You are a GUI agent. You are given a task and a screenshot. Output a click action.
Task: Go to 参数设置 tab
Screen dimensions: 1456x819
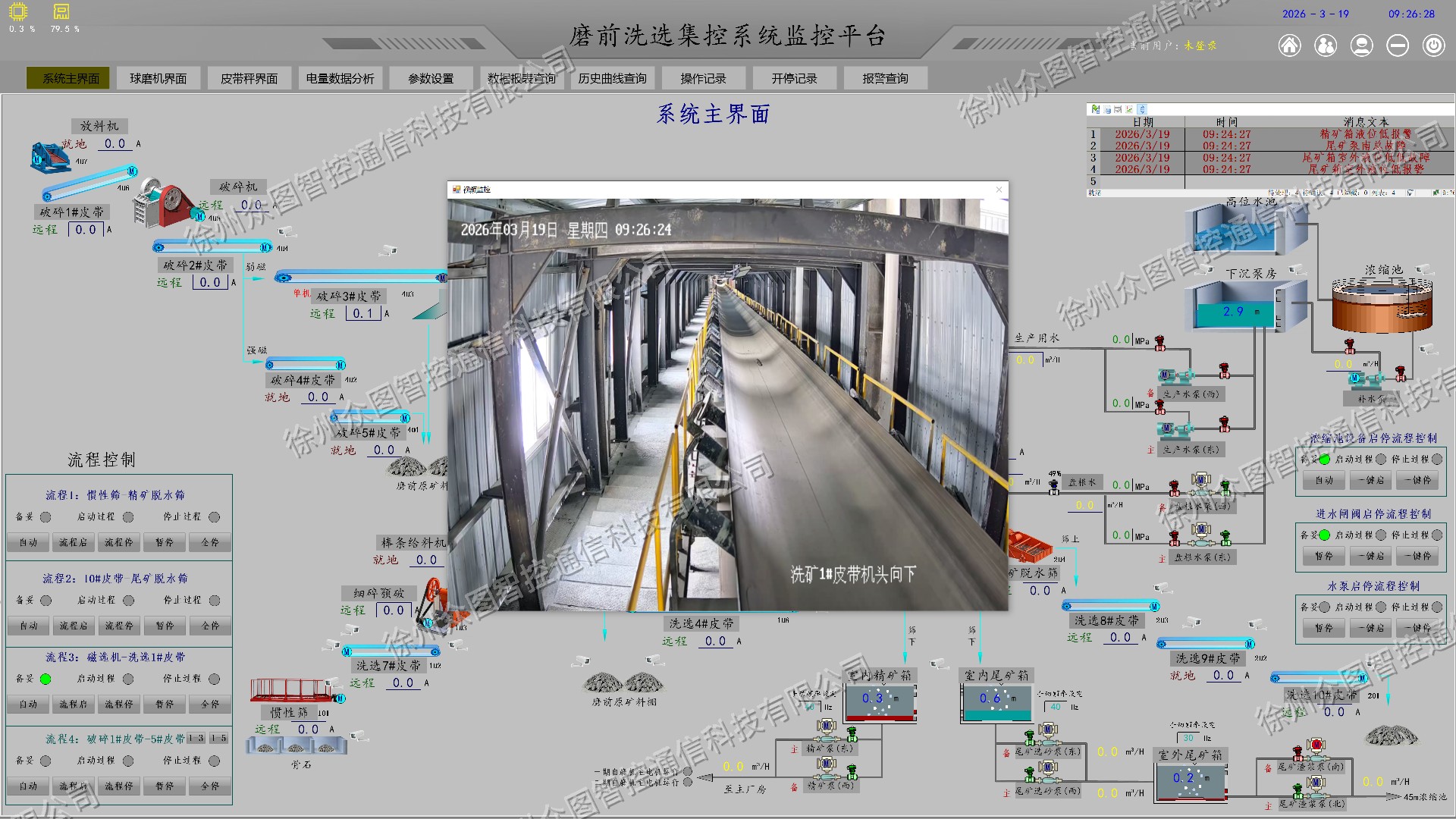pyautogui.click(x=431, y=79)
